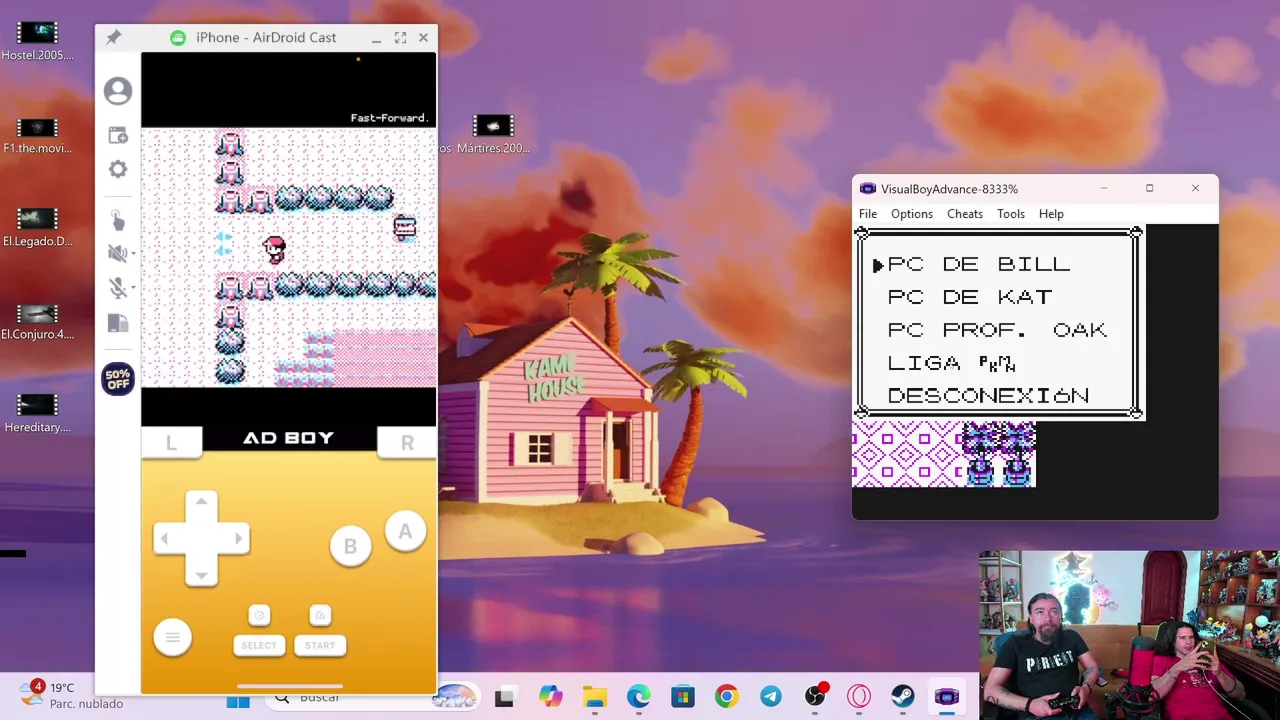Image resolution: width=1280 pixels, height=720 pixels.
Task: Tap the small icon above SELECT
Action: click(x=259, y=615)
